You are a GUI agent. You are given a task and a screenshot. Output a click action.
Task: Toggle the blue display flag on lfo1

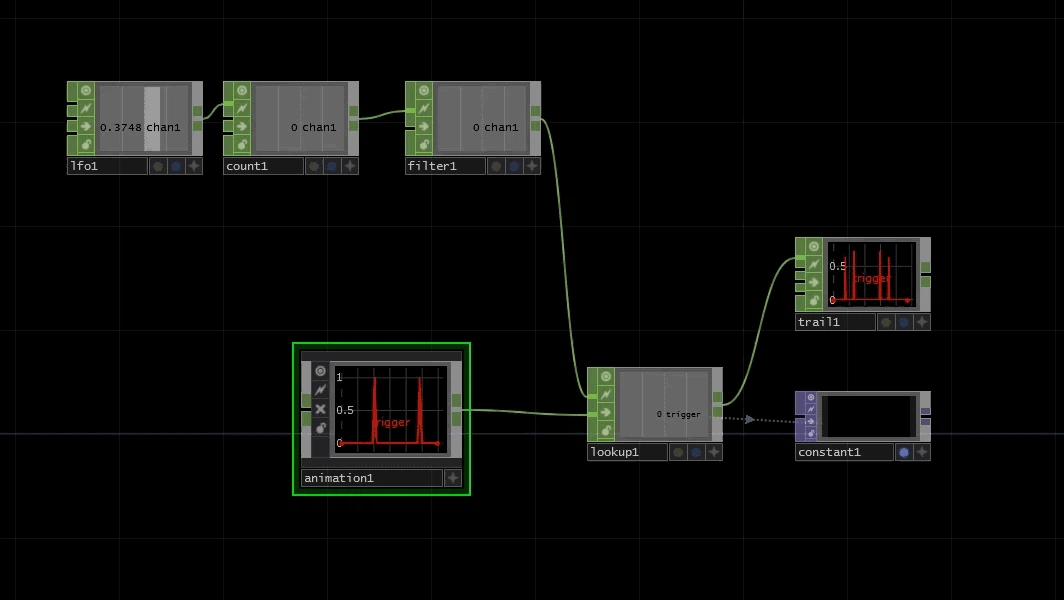coord(176,166)
